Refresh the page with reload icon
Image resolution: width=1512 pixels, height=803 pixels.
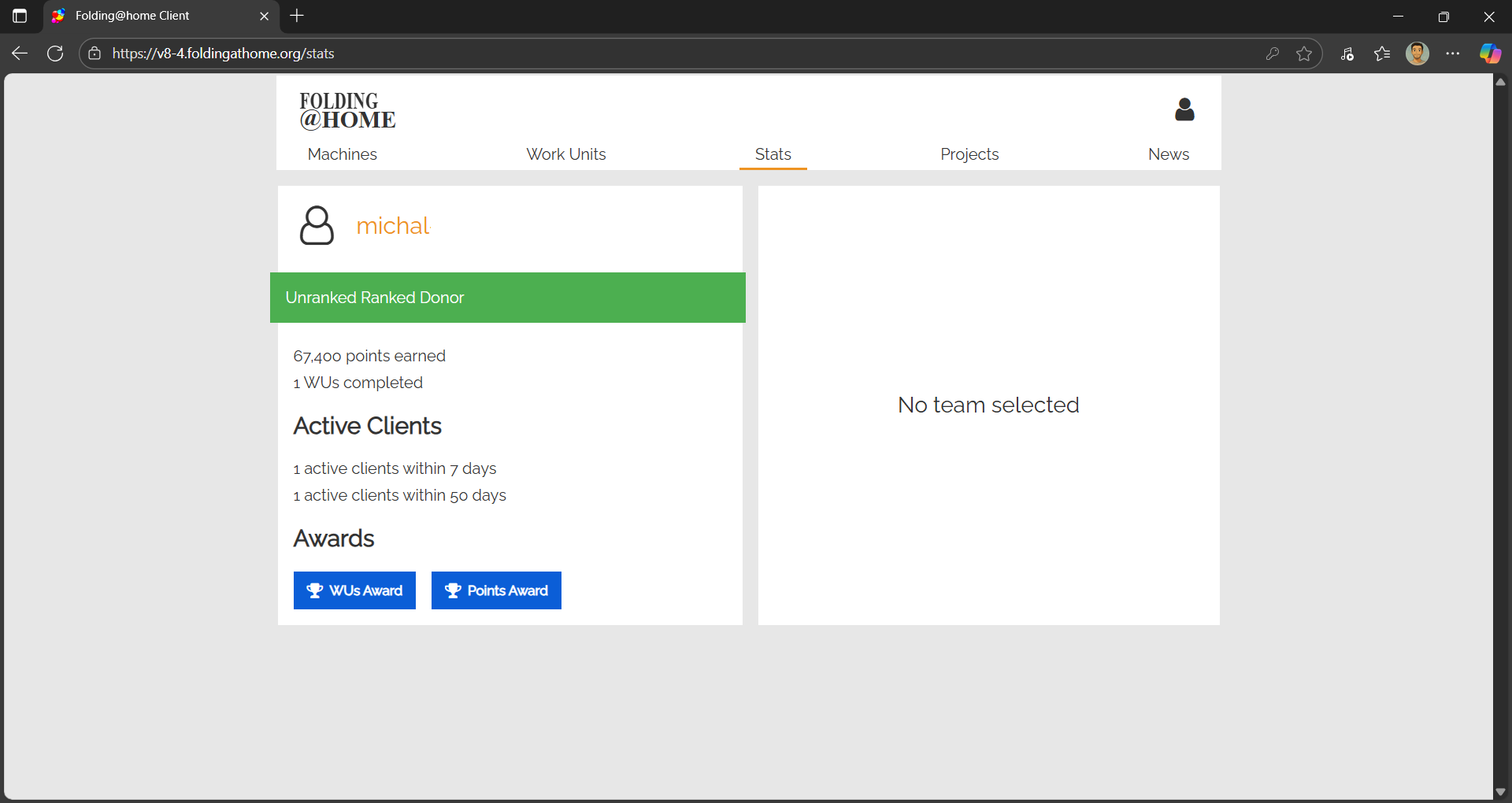[x=55, y=54]
